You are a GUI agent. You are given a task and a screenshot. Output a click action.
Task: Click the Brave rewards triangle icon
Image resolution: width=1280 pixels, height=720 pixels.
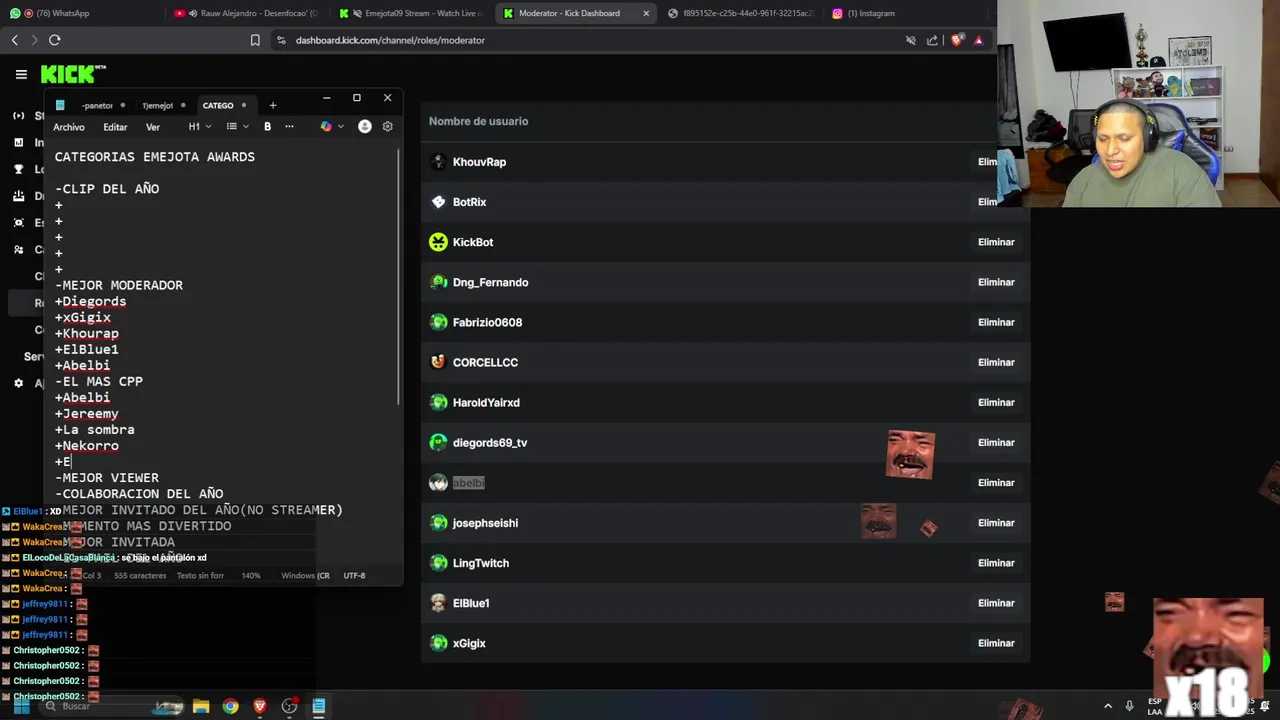979,40
